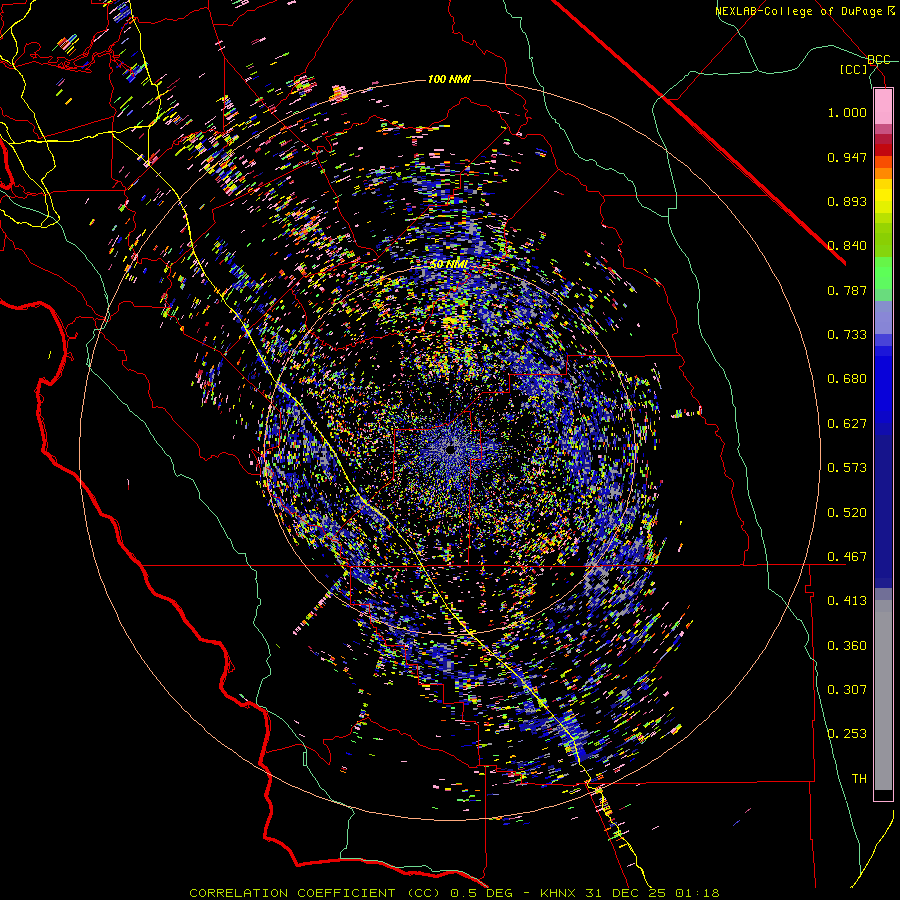
Task: Click the TH threshold label
Action: pos(859,779)
